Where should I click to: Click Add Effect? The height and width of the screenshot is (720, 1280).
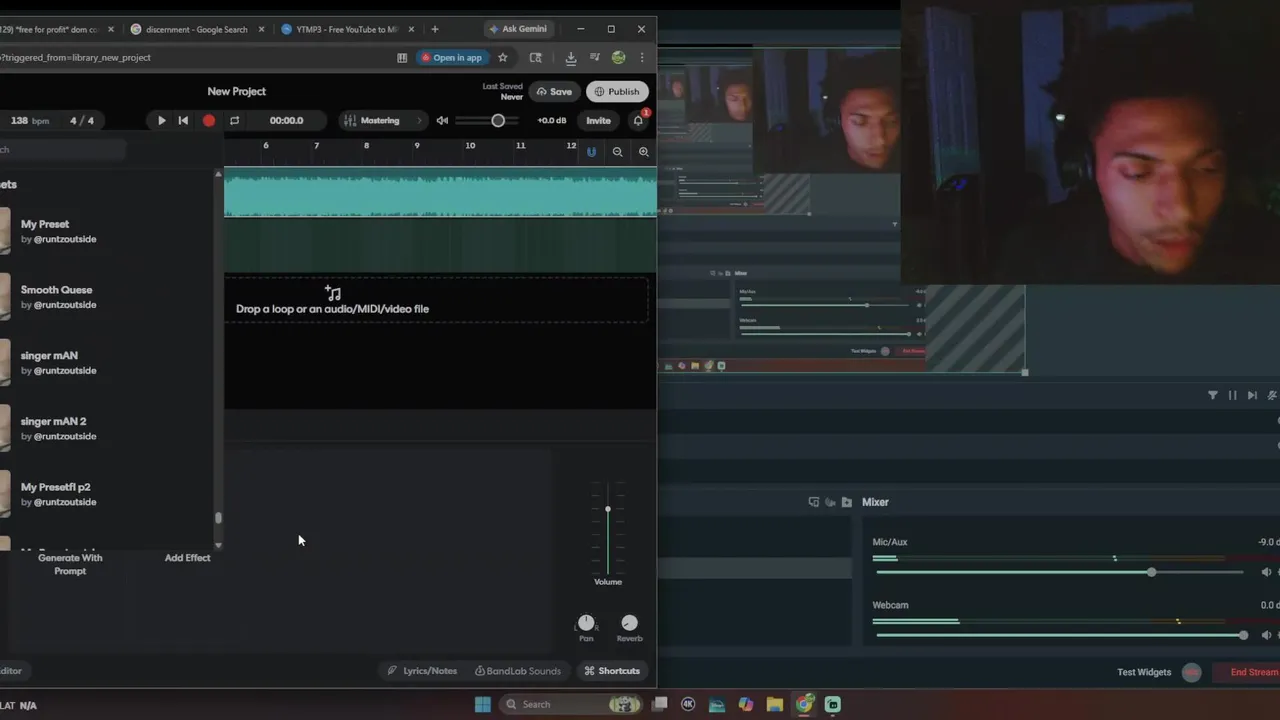(x=187, y=558)
